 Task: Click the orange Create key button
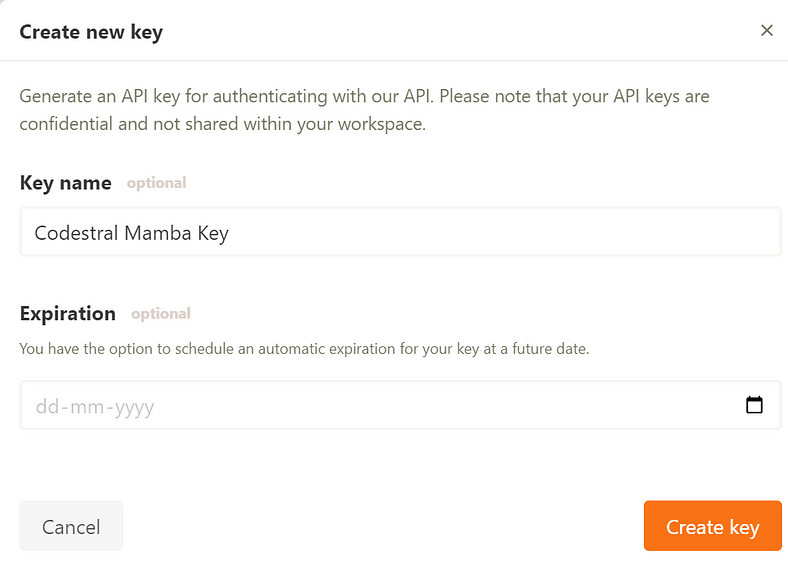pos(713,526)
